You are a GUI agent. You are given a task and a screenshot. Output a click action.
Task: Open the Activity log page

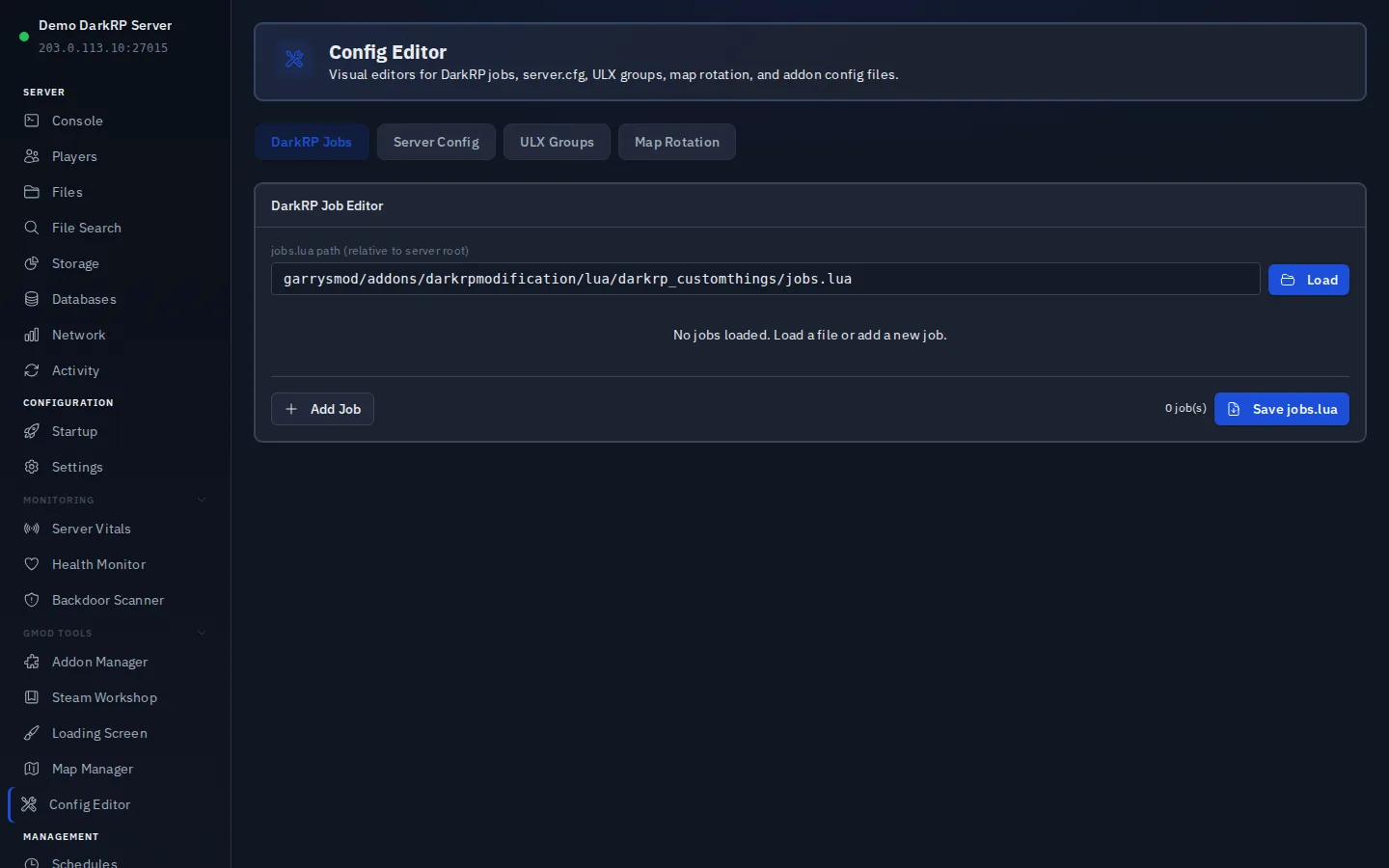pos(116,370)
